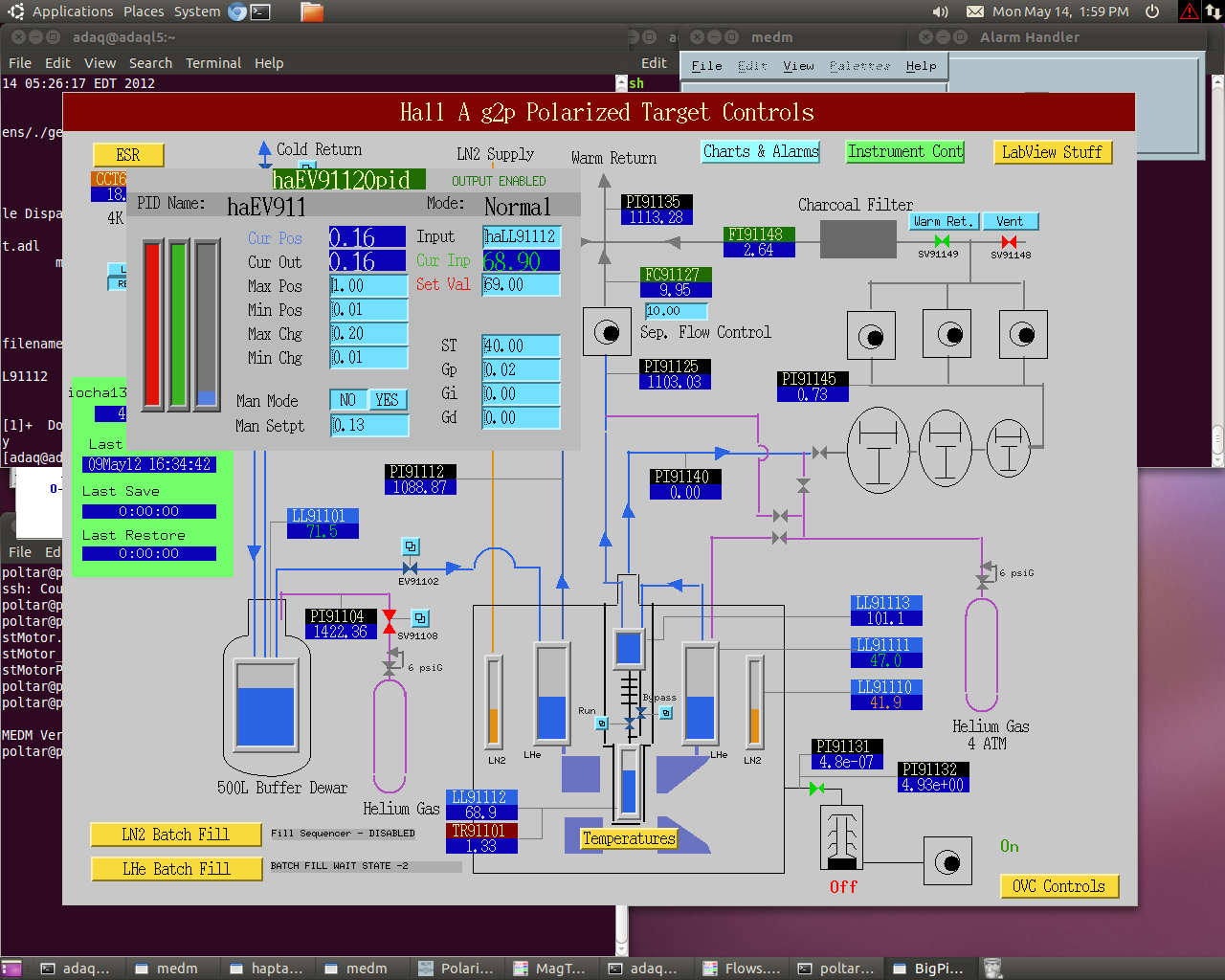This screenshot has height=980, width=1225.
Task: Click the green SV91149 valve symbol
Action: [x=942, y=241]
